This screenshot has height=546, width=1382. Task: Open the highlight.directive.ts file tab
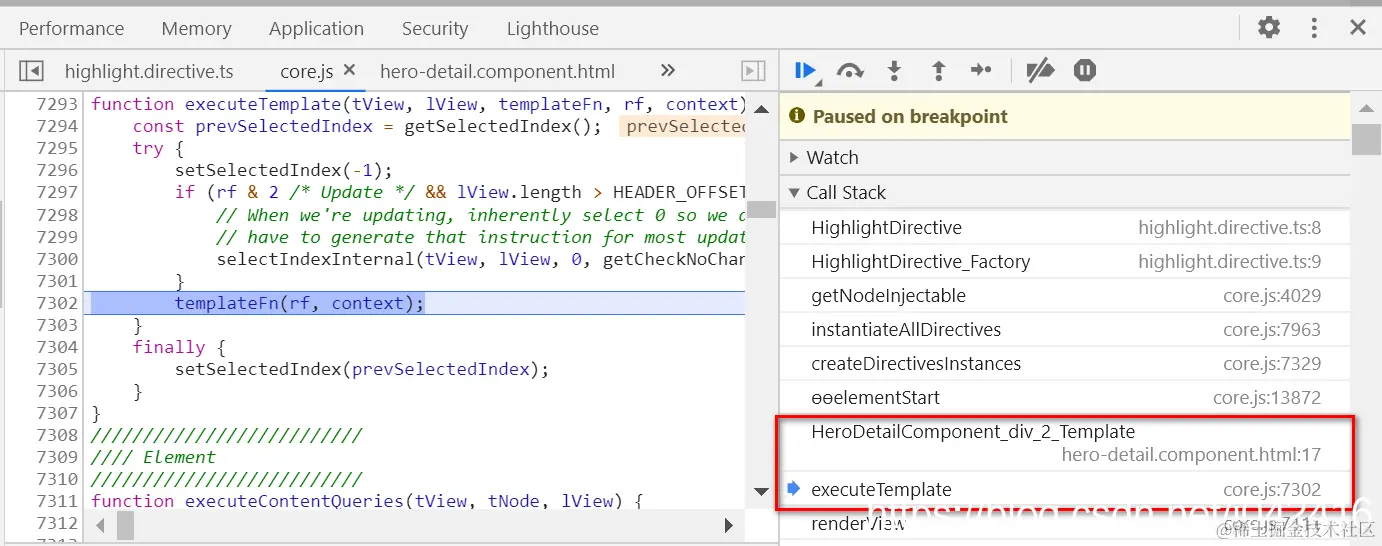[149, 71]
